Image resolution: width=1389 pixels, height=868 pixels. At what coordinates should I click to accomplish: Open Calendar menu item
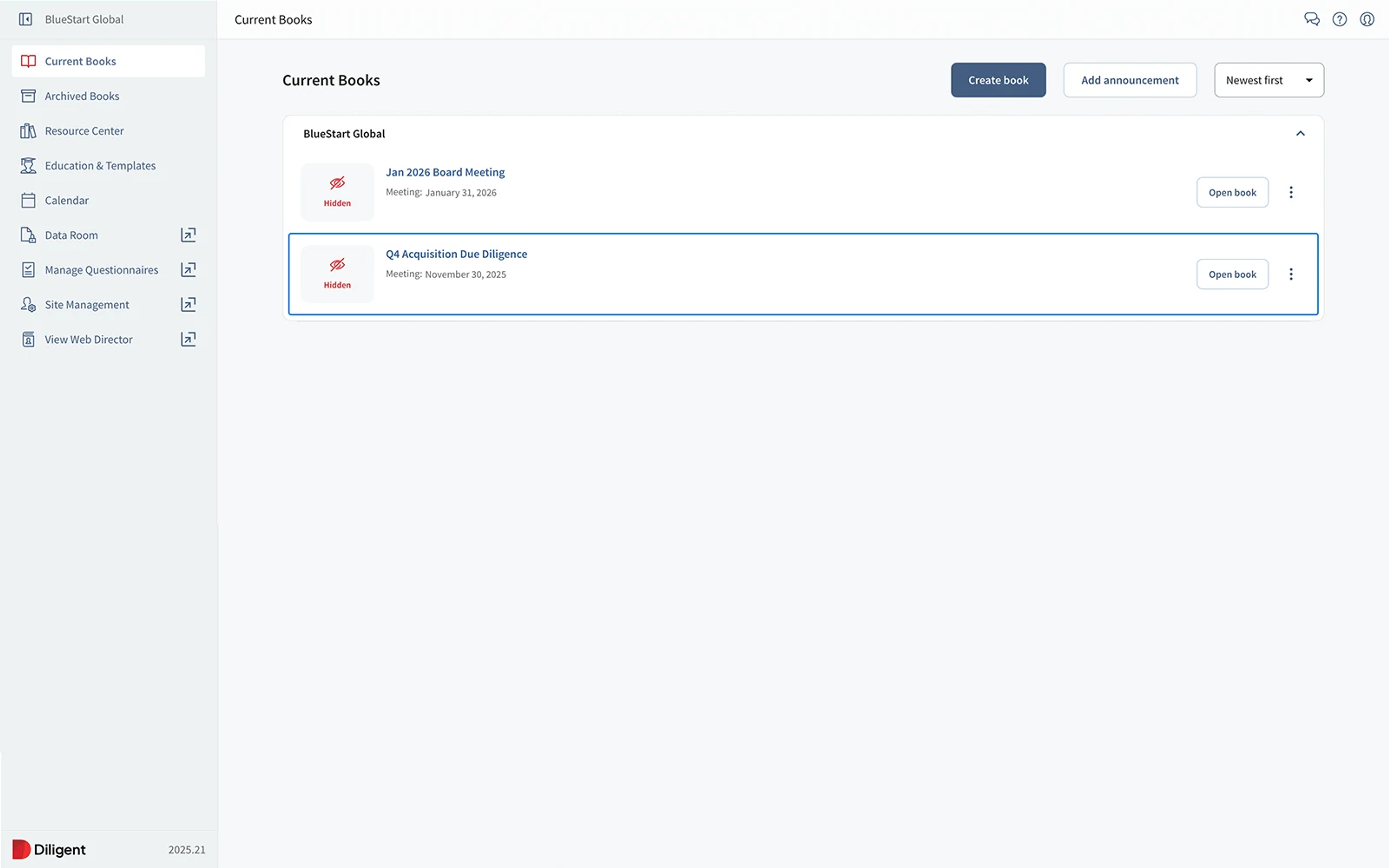(109, 200)
